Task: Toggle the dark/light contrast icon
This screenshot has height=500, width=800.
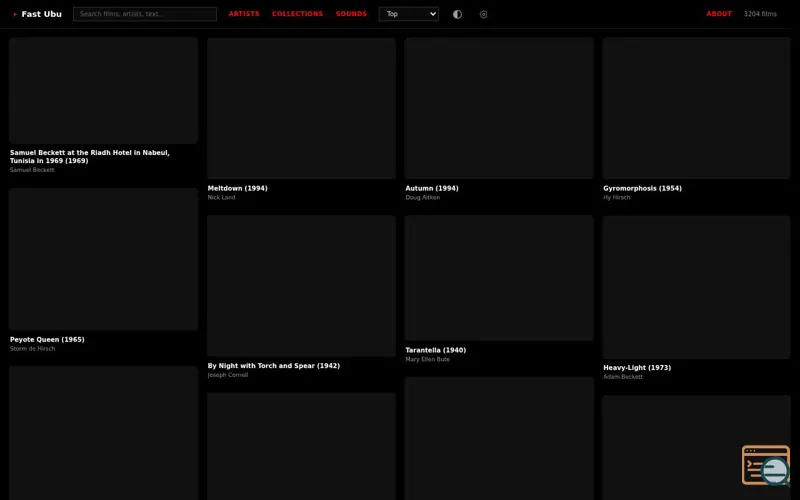Action: coord(458,14)
